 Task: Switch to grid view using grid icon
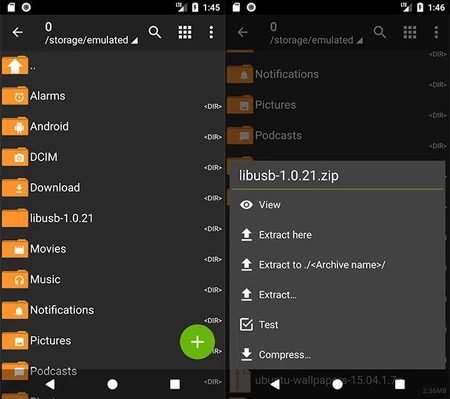pos(185,32)
